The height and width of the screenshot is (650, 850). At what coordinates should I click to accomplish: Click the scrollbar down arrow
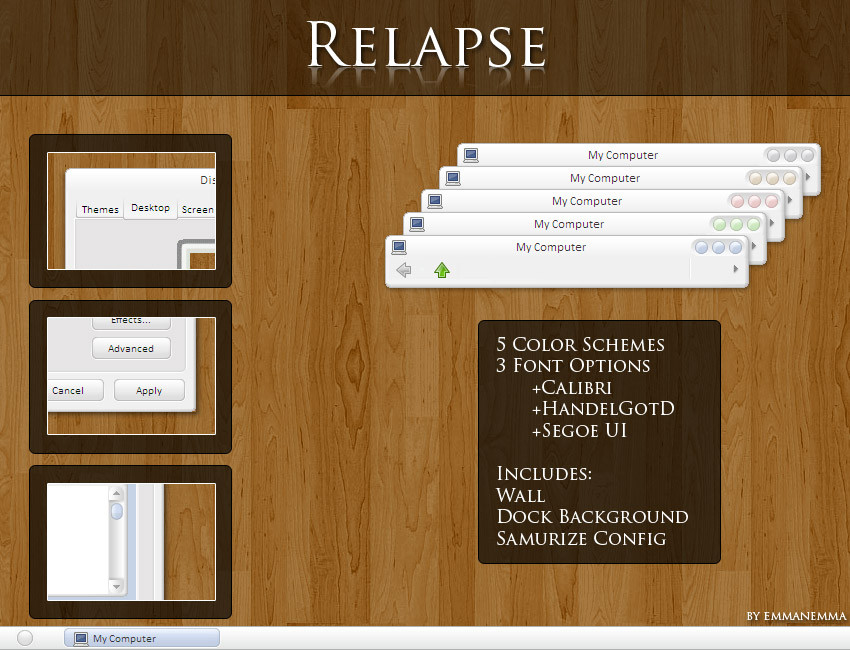tap(117, 586)
